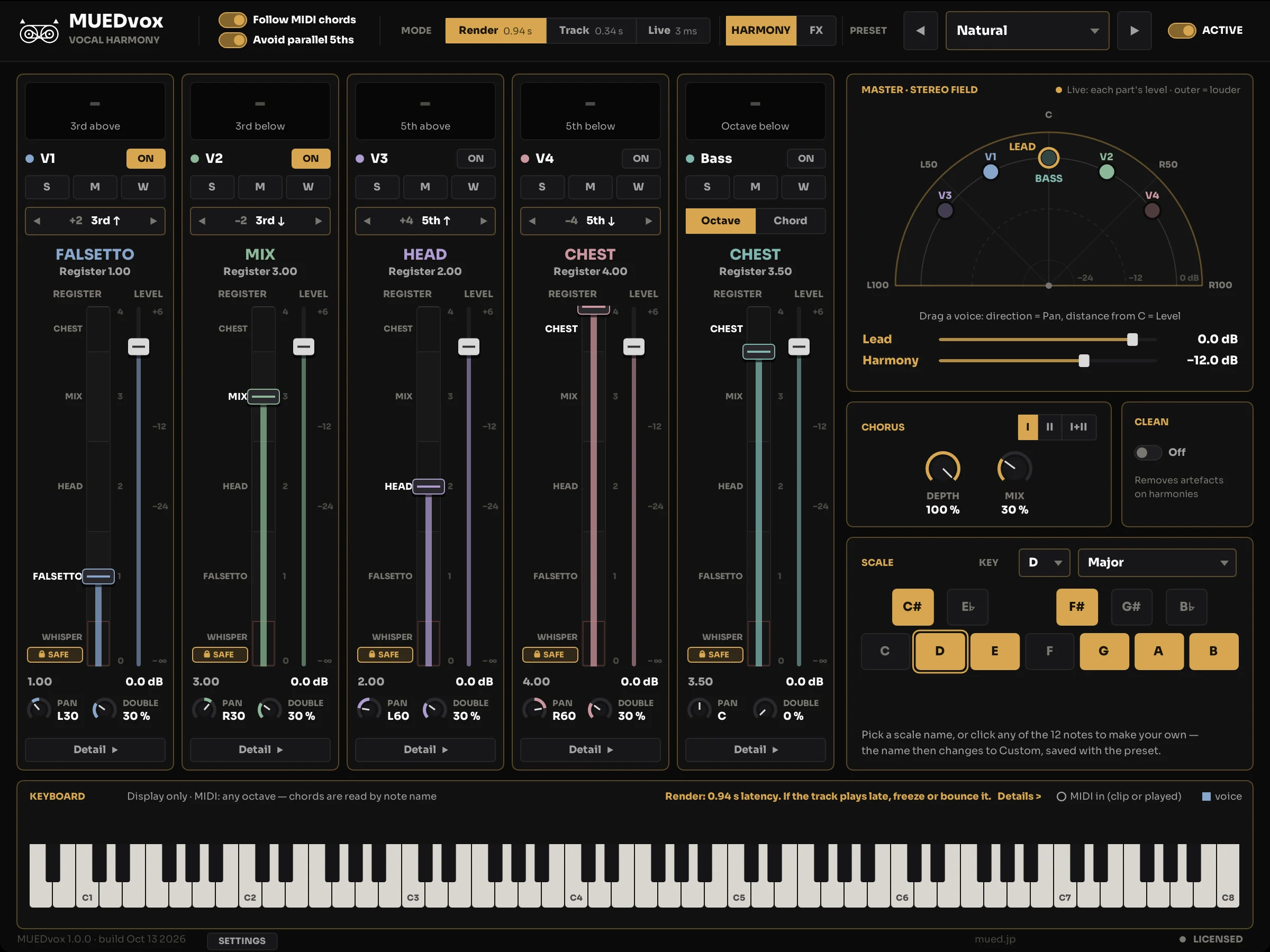Toggle Follow MIDI chords switch

pos(232,20)
